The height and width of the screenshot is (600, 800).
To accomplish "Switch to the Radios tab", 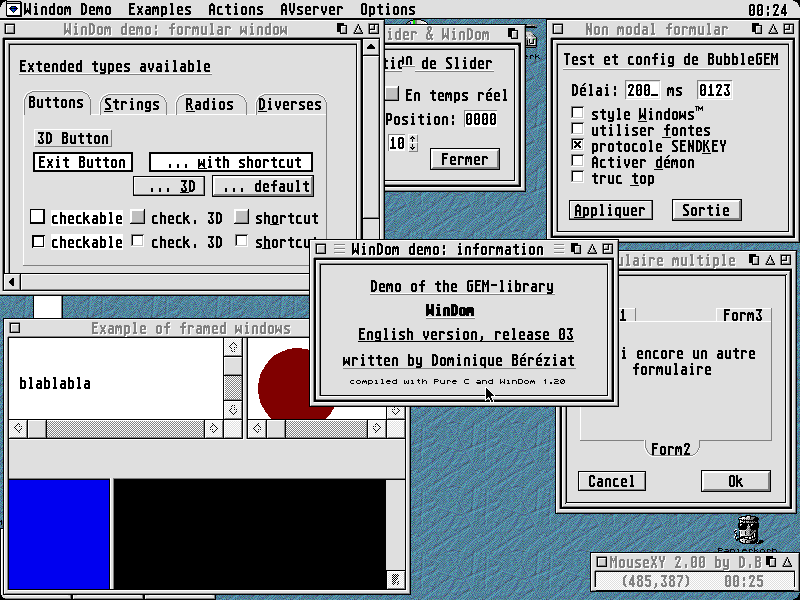I will coord(209,104).
